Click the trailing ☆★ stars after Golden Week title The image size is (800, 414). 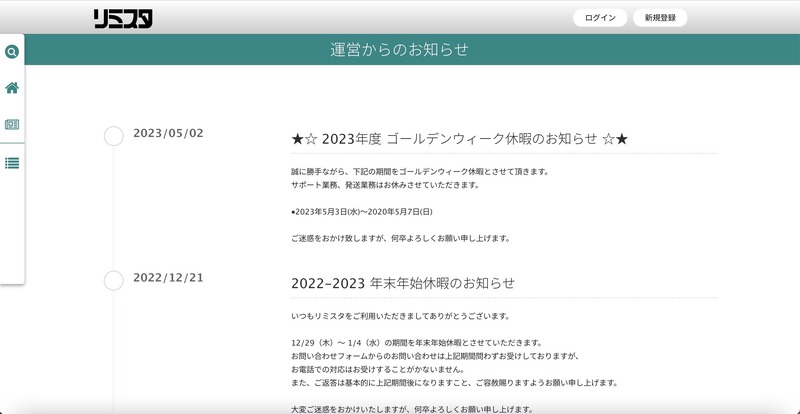(615, 139)
